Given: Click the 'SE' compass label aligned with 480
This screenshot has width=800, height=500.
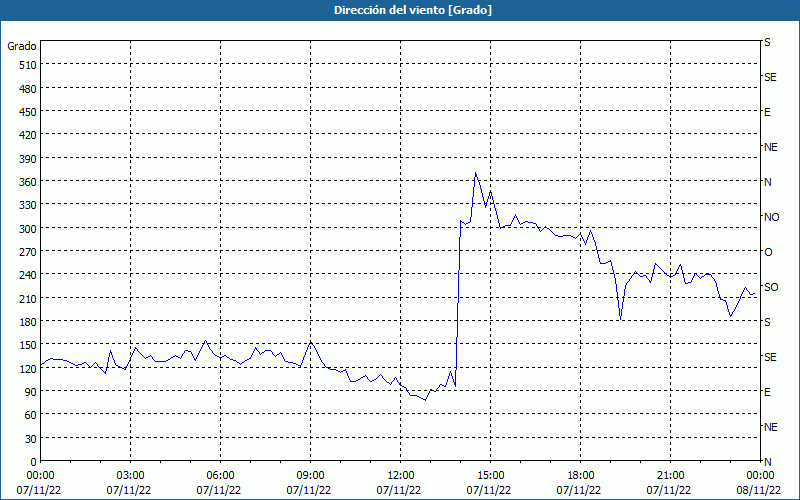Looking at the screenshot, I should [770, 77].
